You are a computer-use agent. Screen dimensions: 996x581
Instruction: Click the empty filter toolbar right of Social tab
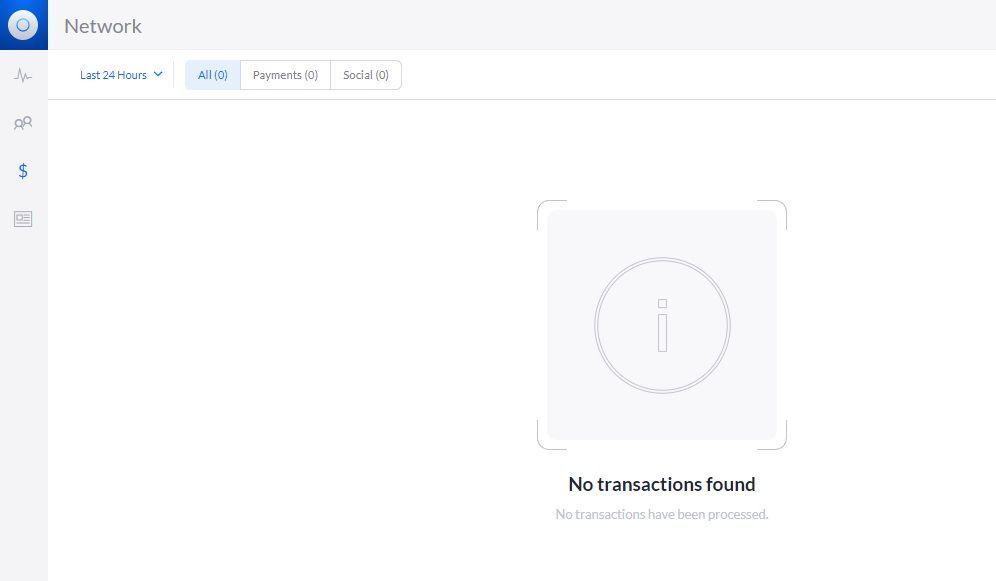point(699,75)
